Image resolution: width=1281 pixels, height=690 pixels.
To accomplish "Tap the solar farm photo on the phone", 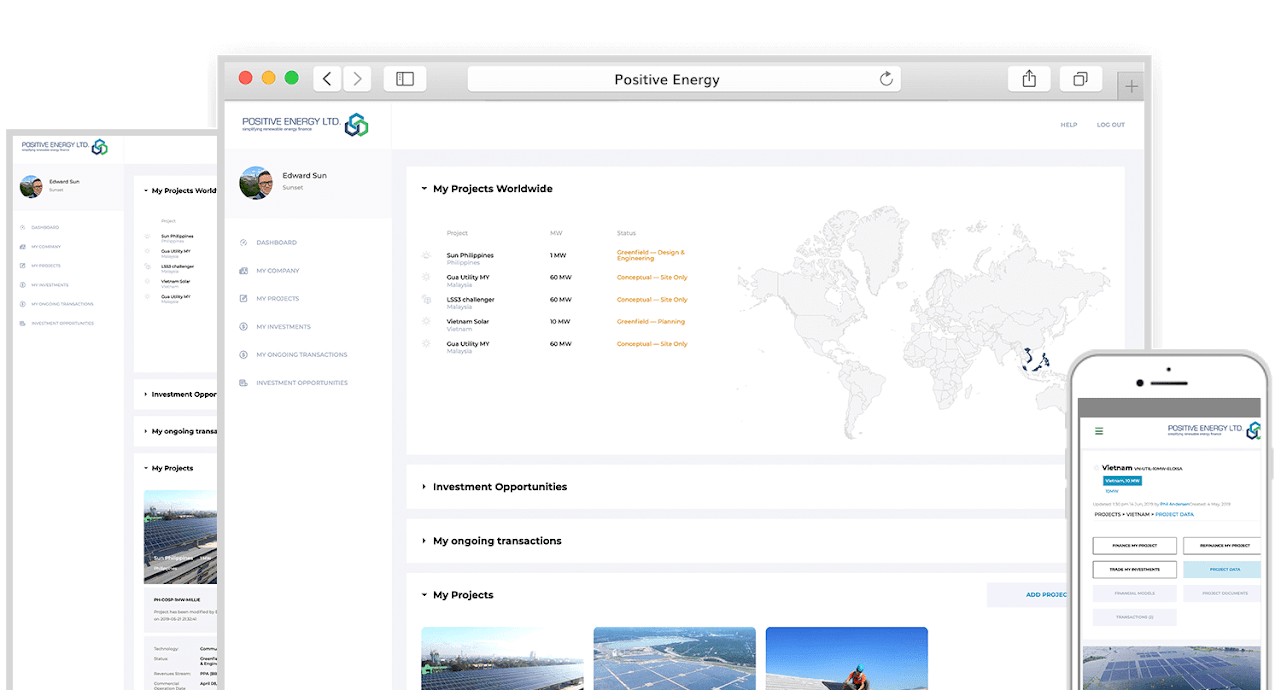I will [1172, 667].
